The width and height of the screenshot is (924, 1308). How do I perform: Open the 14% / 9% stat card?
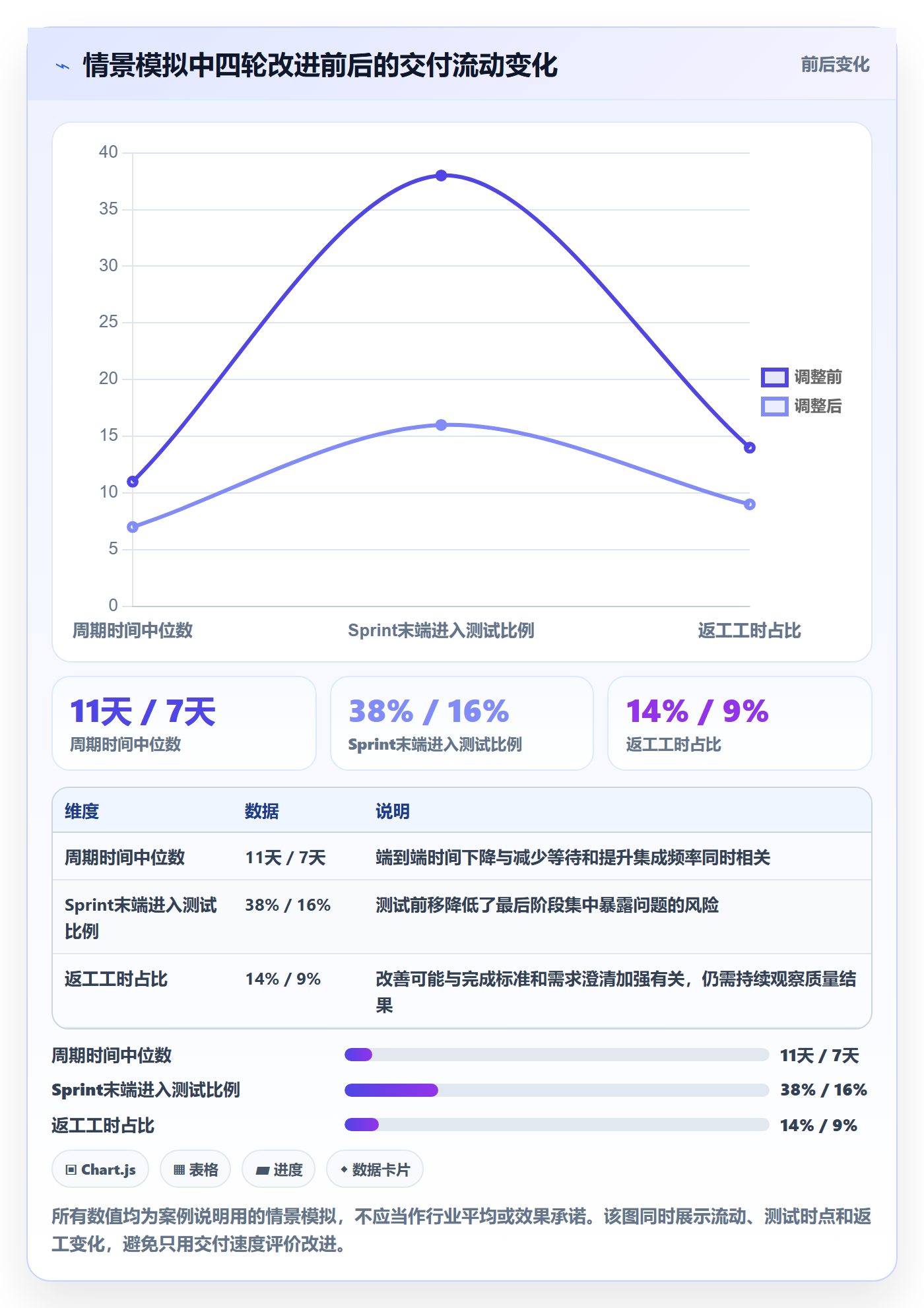coord(740,723)
